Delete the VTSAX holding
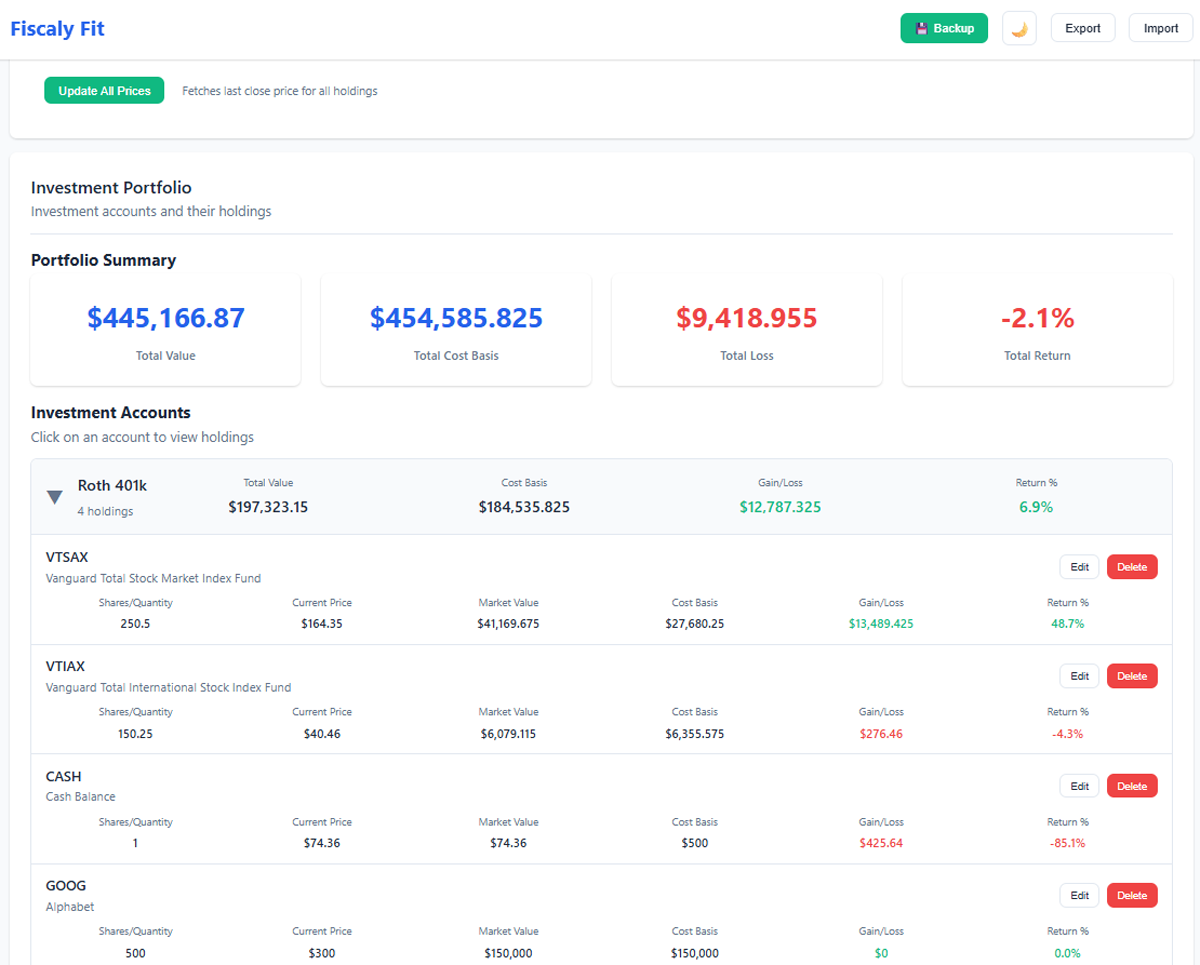The height and width of the screenshot is (965, 1200). [x=1131, y=566]
